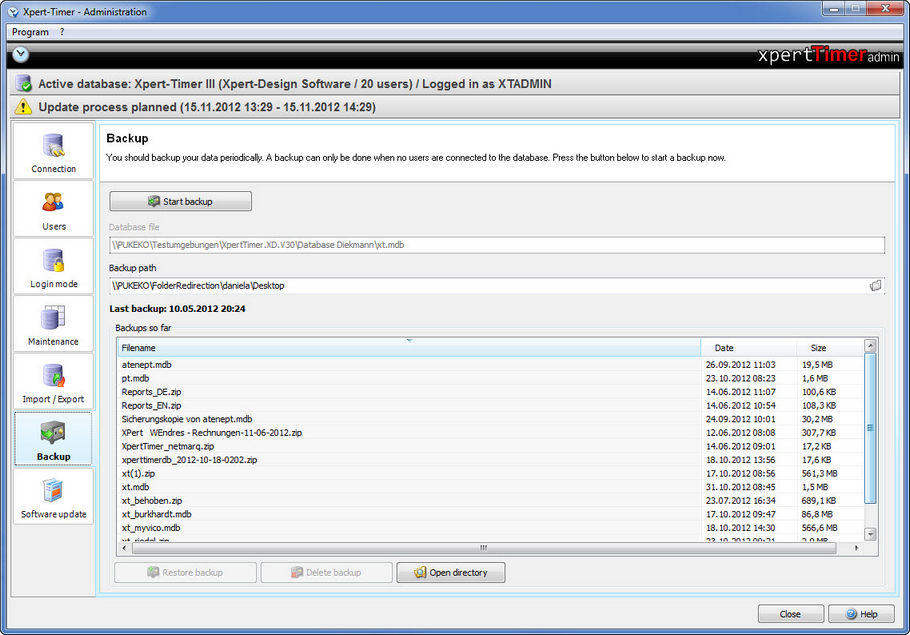Sort backups by the Filename column header
Viewport: 910px width, 635px height.
point(409,348)
